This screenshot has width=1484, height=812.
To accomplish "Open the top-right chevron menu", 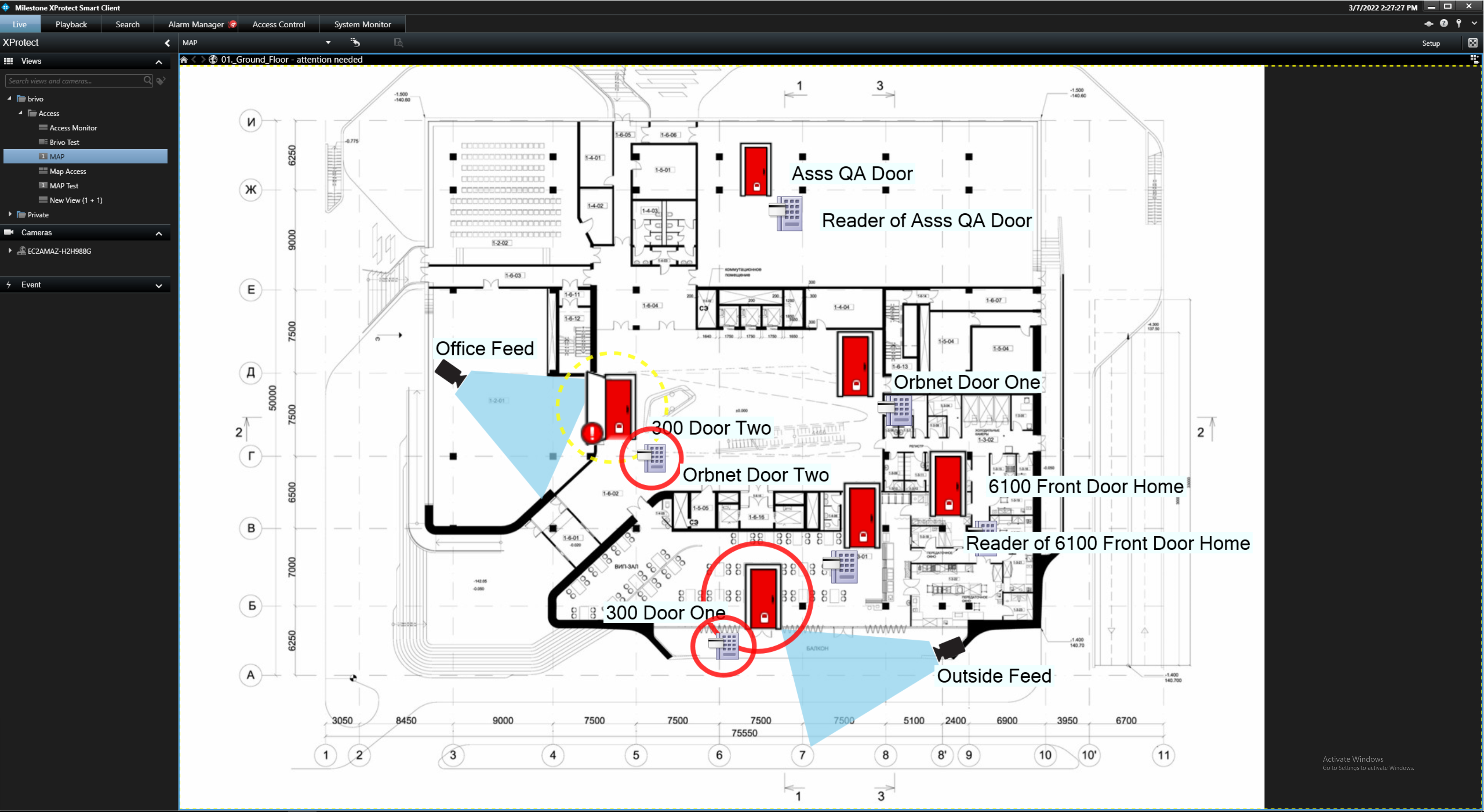I will pyautogui.click(x=1474, y=24).
